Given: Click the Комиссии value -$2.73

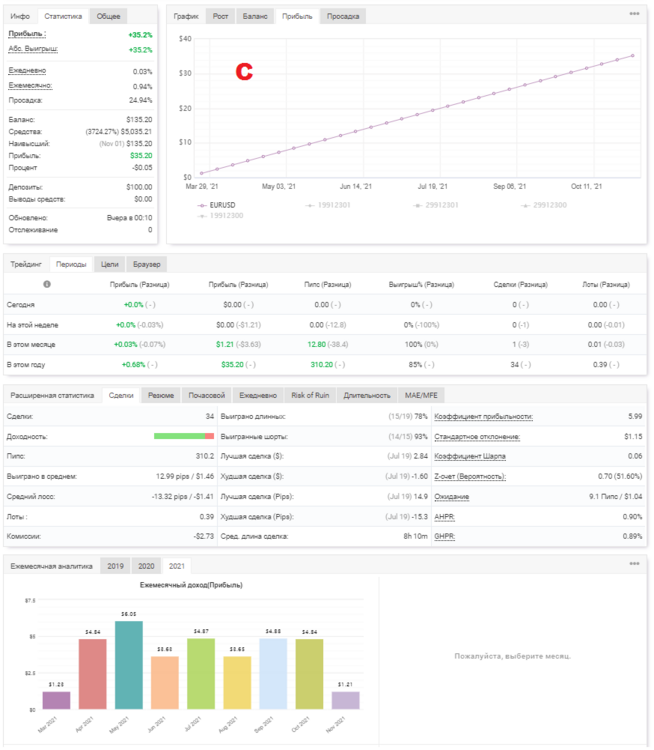Looking at the screenshot, I should 204,536.
